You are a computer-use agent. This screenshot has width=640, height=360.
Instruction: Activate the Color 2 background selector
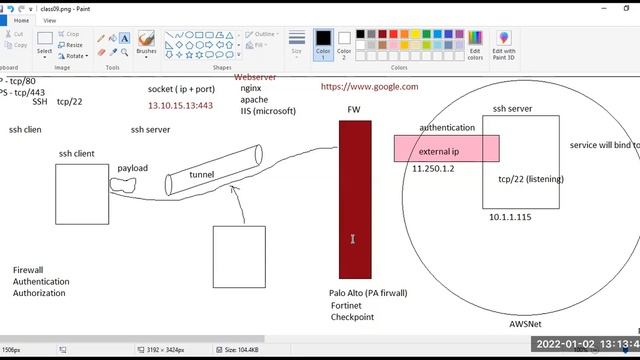click(x=344, y=45)
